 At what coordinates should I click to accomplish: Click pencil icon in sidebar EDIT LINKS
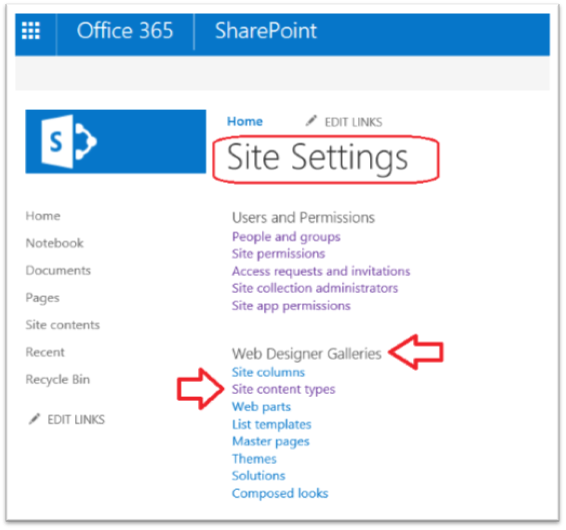pyautogui.click(x=35, y=419)
